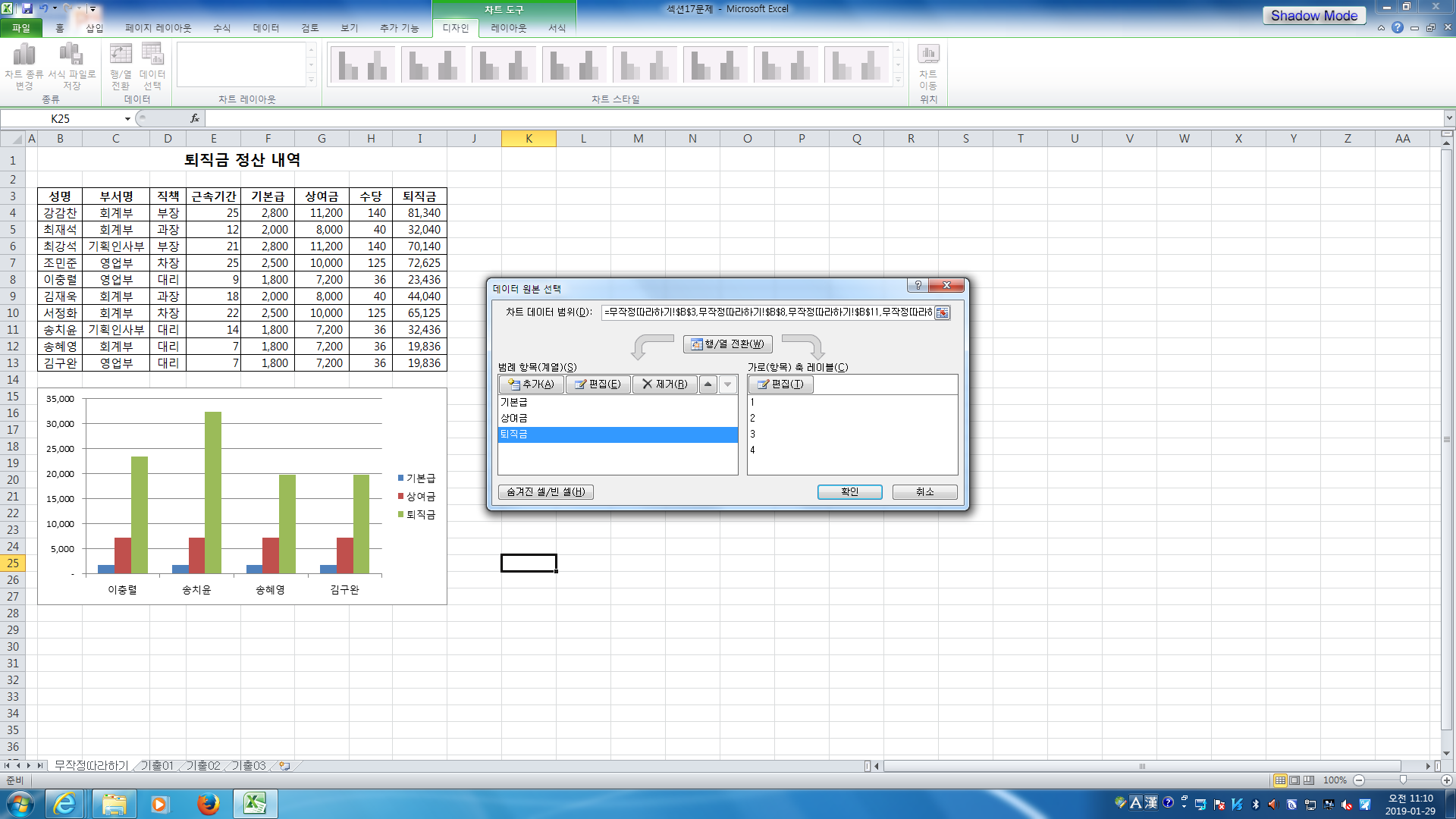
Task: Open the 레이아웃 chart tools tab
Action: [x=508, y=28]
